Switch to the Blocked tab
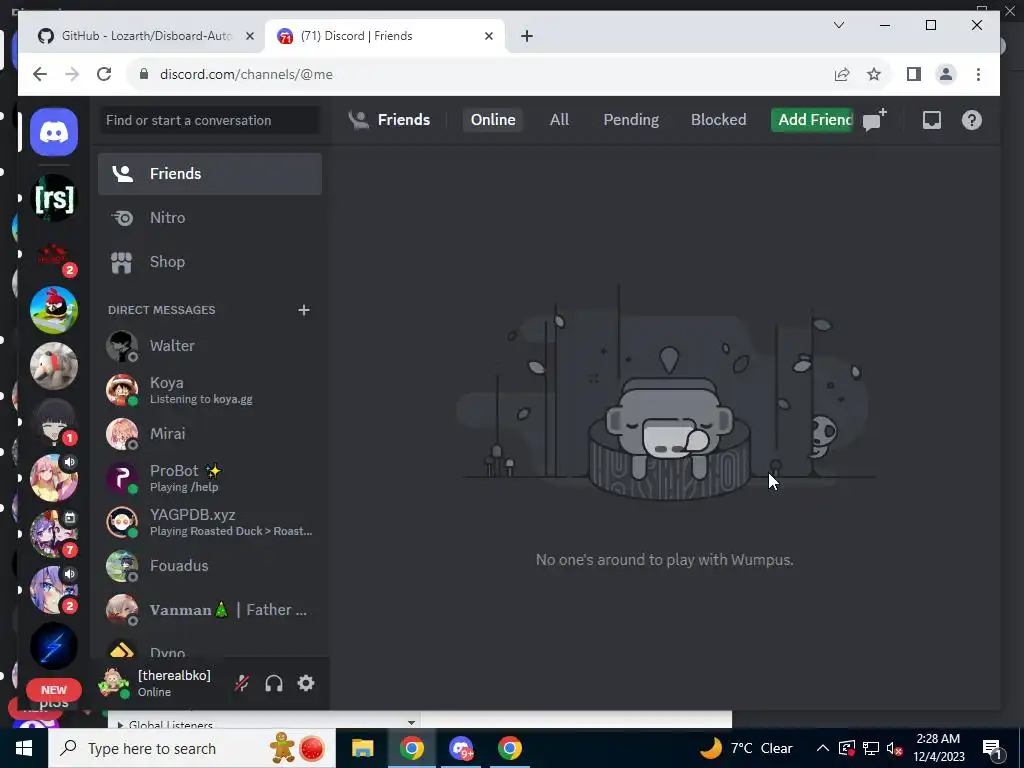Image resolution: width=1024 pixels, height=768 pixels. [718, 120]
